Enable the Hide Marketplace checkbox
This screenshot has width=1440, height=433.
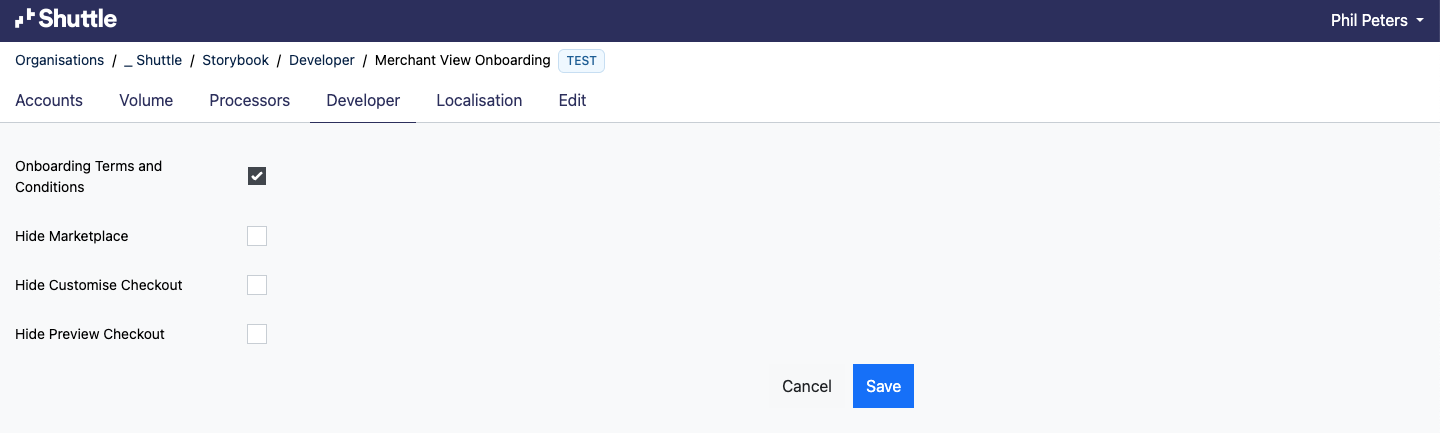coord(257,236)
